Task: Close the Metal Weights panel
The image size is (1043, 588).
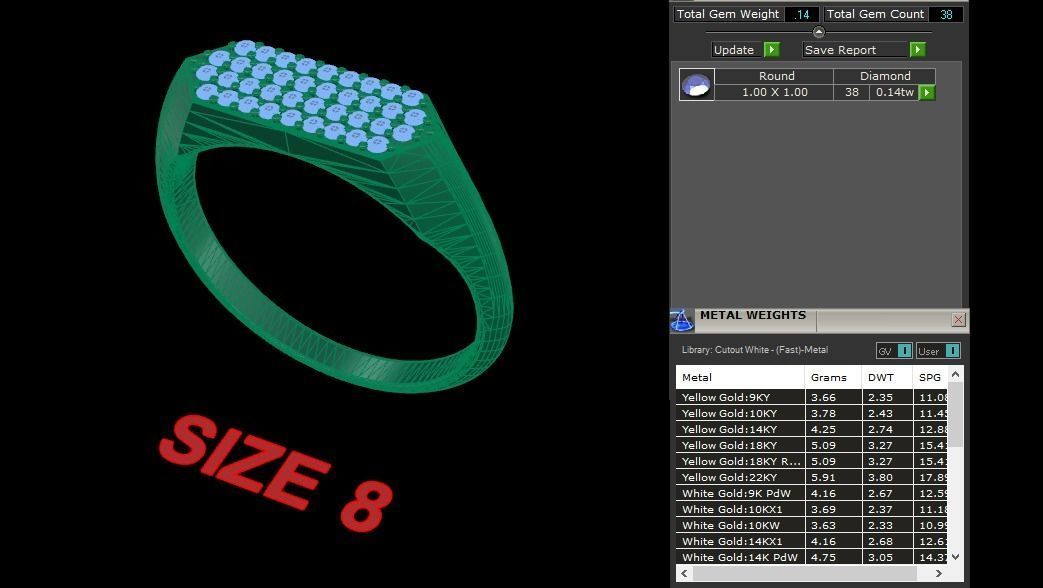Action: [959, 319]
